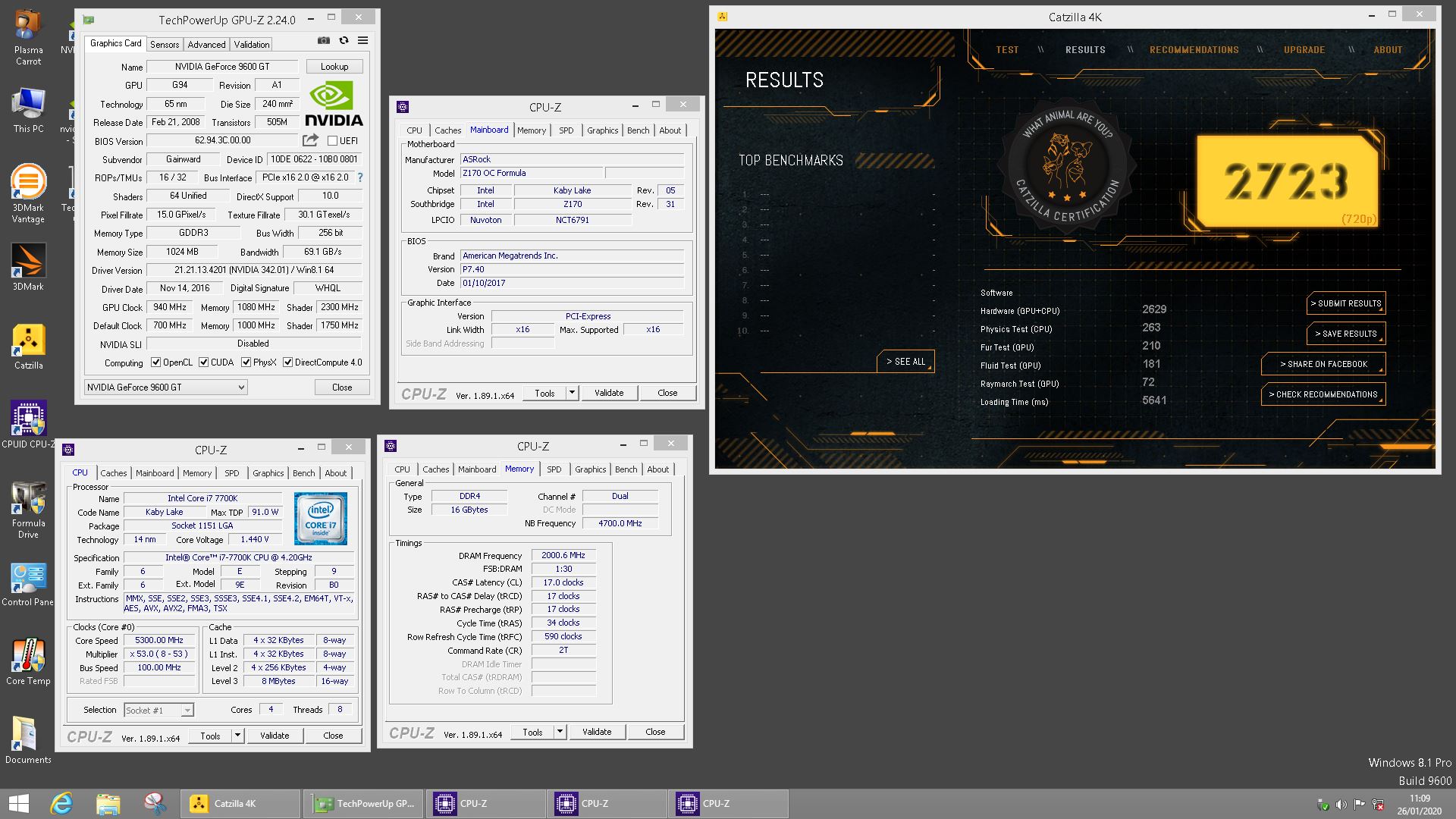This screenshot has height=819, width=1456.
Task: Open UPGRADE section in Catzilla
Action: (x=1304, y=50)
